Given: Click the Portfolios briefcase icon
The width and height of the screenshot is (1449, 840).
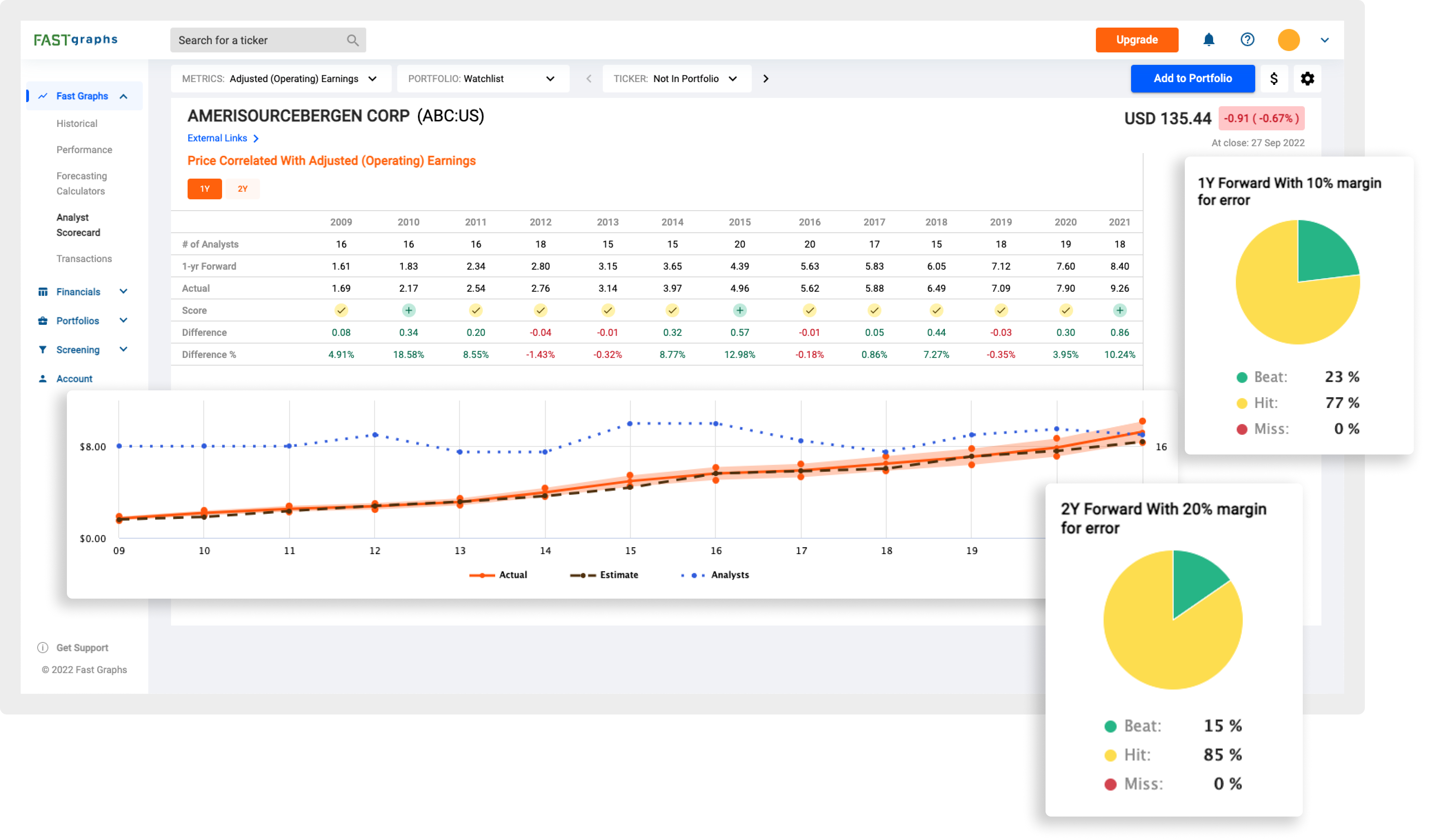Looking at the screenshot, I should (42, 320).
